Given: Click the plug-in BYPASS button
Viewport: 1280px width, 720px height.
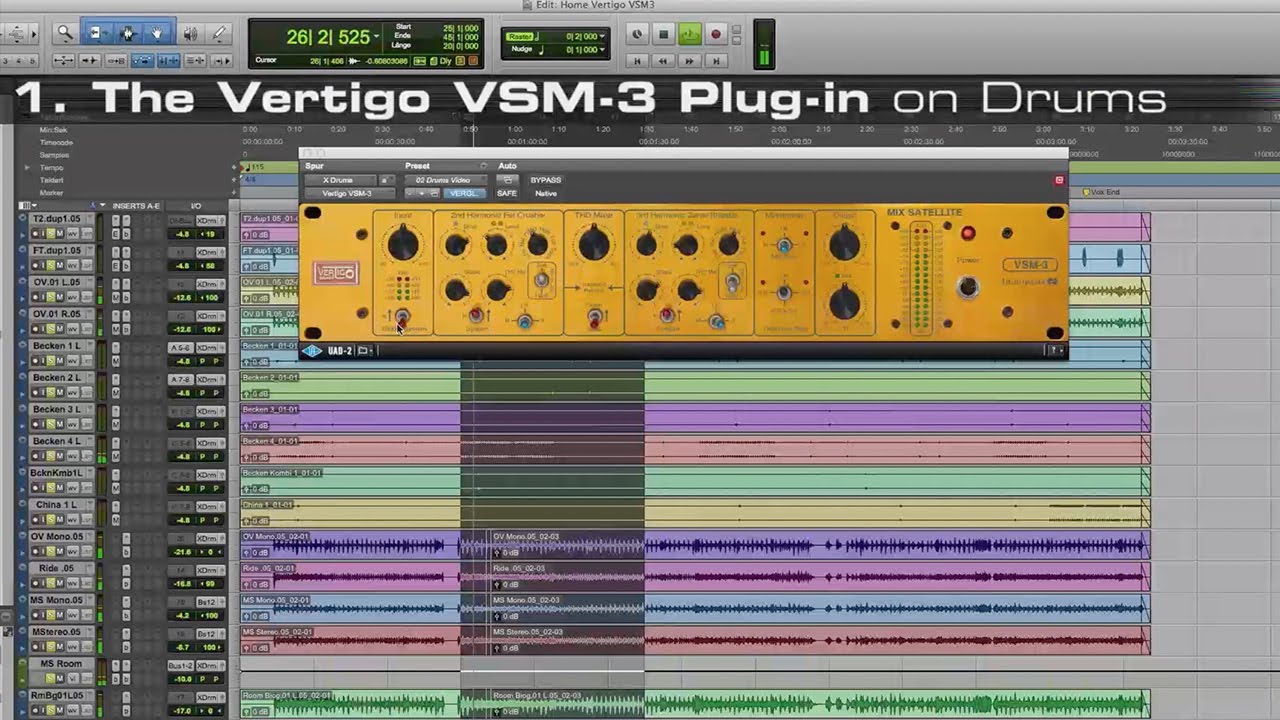Looking at the screenshot, I should pos(546,180).
